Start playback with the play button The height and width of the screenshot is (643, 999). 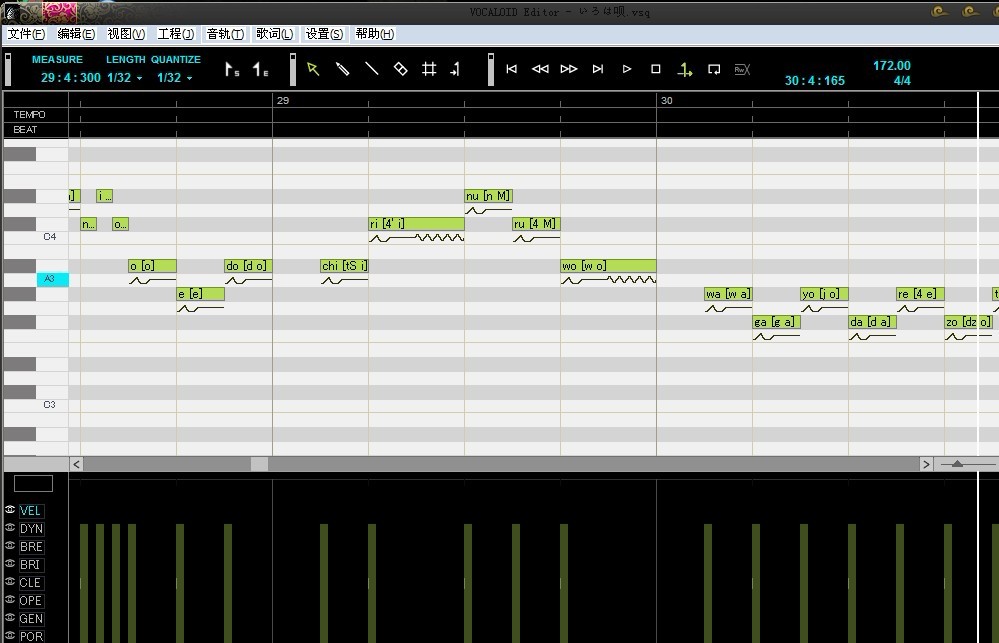(x=627, y=69)
